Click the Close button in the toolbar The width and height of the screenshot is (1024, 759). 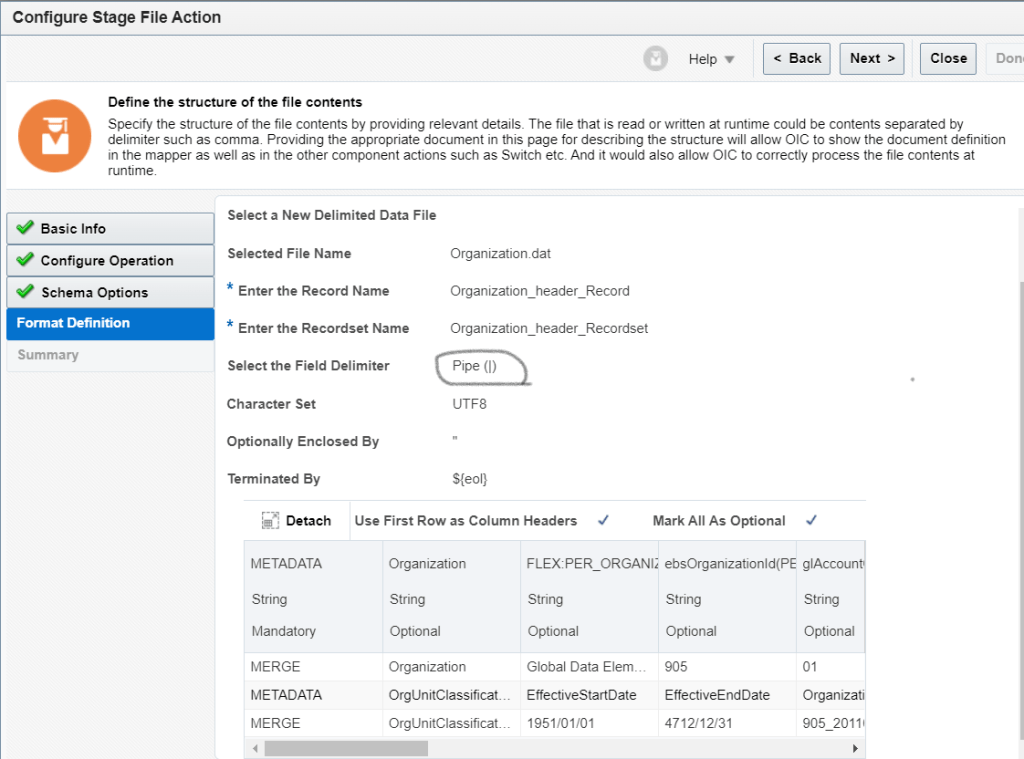[x=948, y=58]
